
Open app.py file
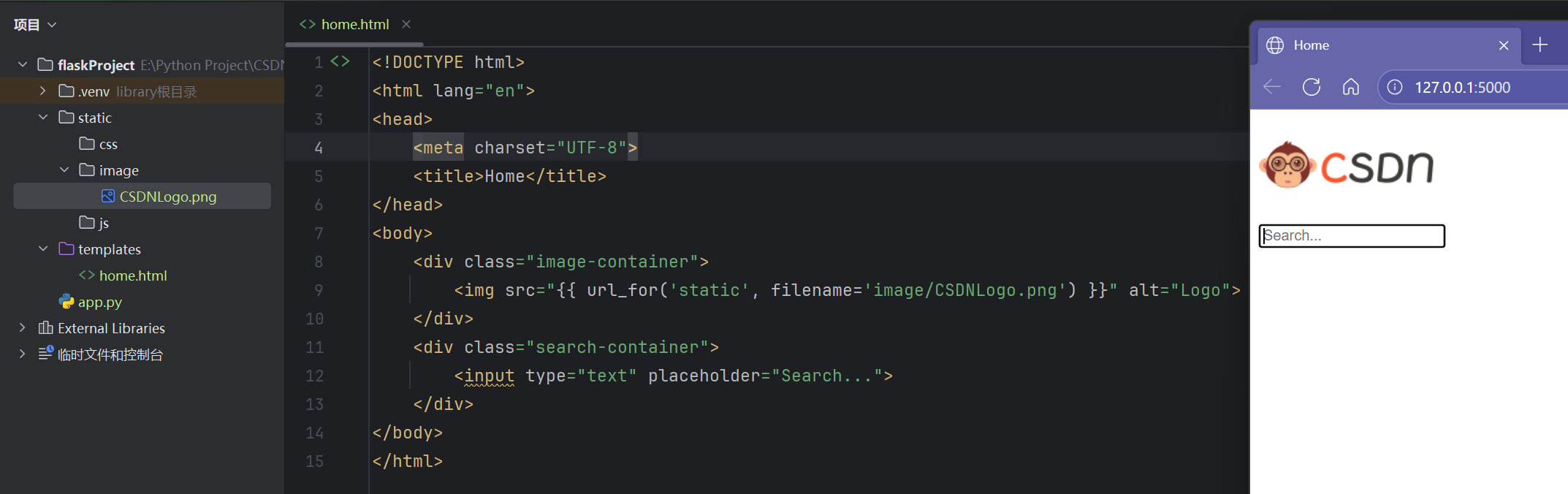(x=91, y=302)
